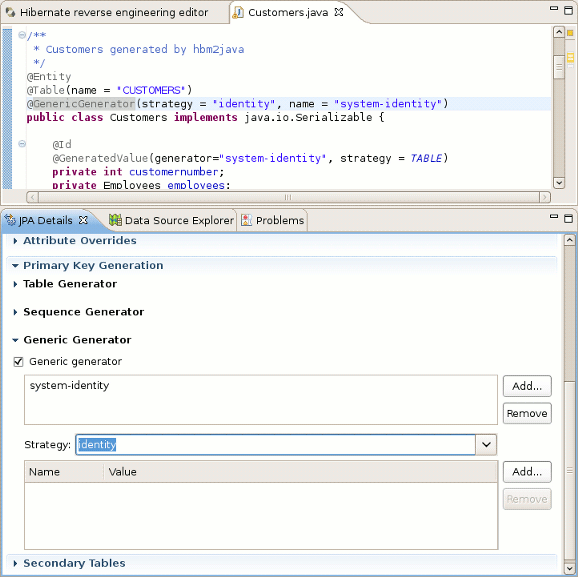
Task: Maximize the editor area
Action: [568, 10]
